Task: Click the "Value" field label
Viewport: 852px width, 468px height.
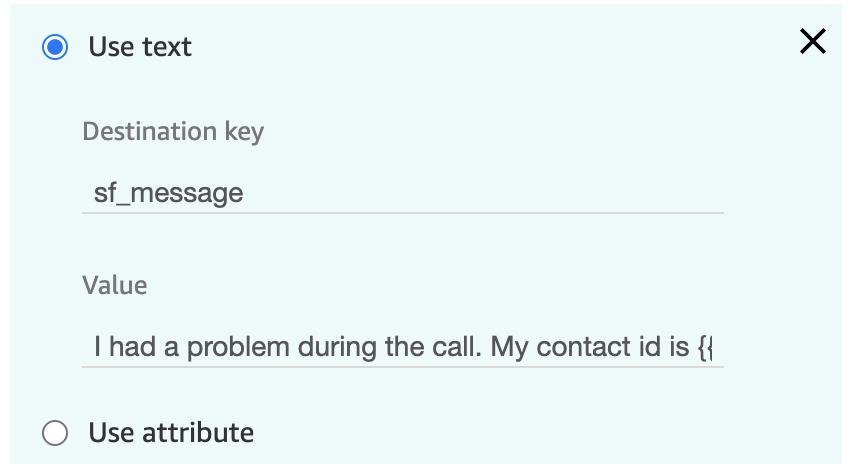Action: pyautogui.click(x=115, y=285)
